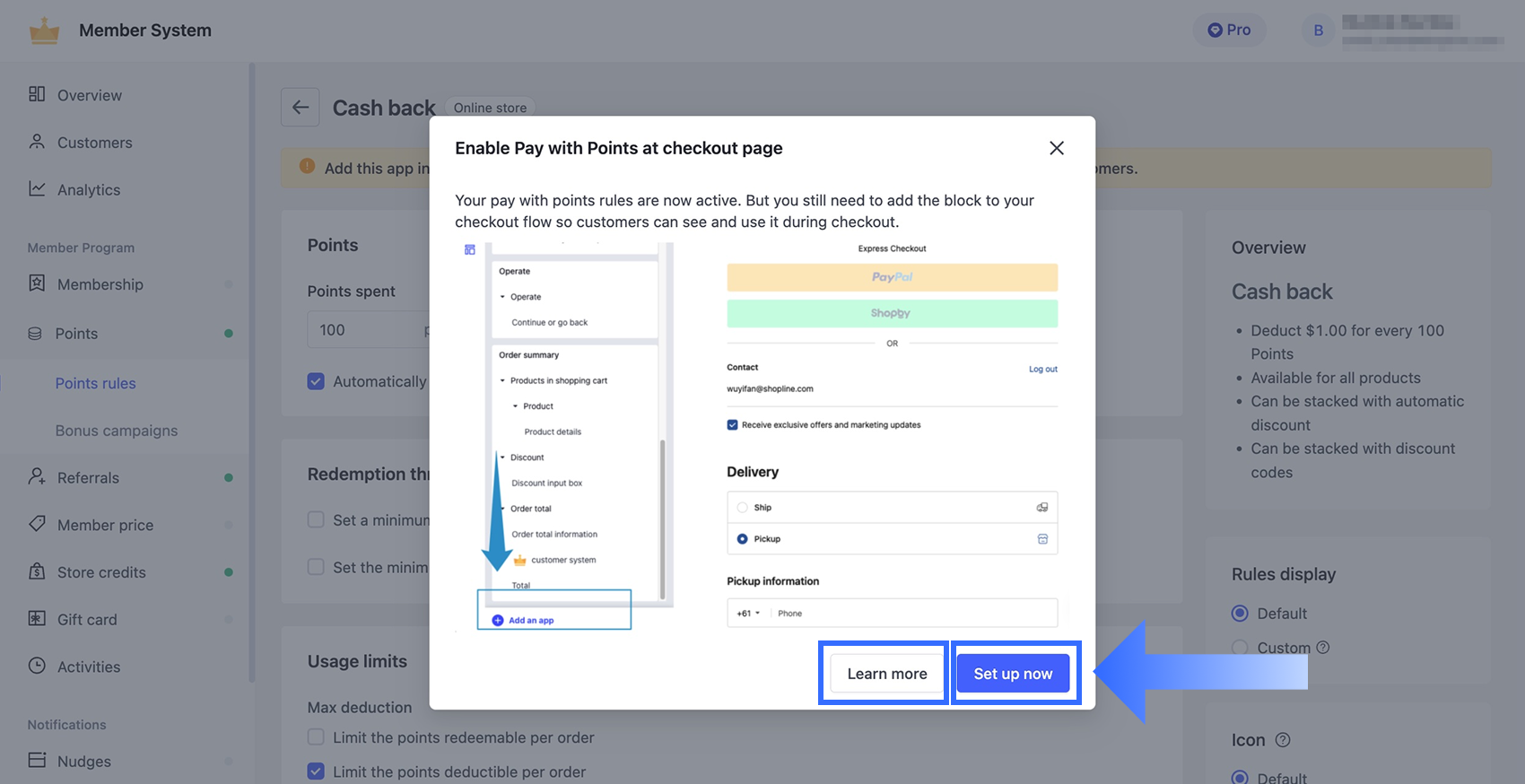
Task: Select the Membership badge icon
Action: pyautogui.click(x=37, y=283)
